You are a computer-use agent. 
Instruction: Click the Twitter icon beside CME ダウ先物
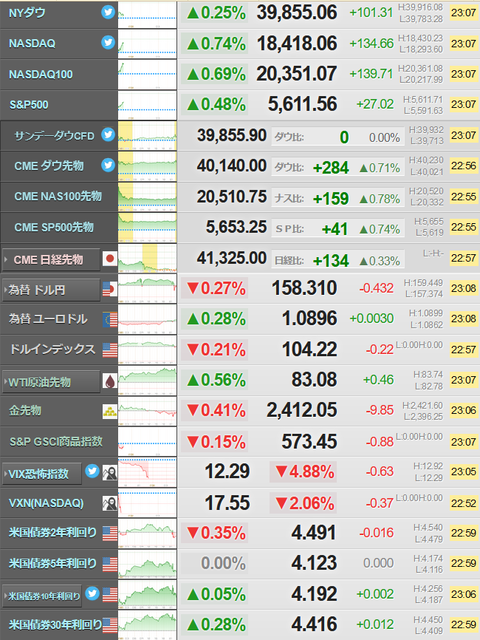(108, 165)
